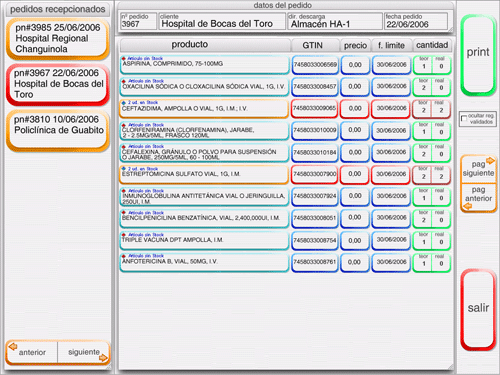Click the producto column header

(205, 45)
